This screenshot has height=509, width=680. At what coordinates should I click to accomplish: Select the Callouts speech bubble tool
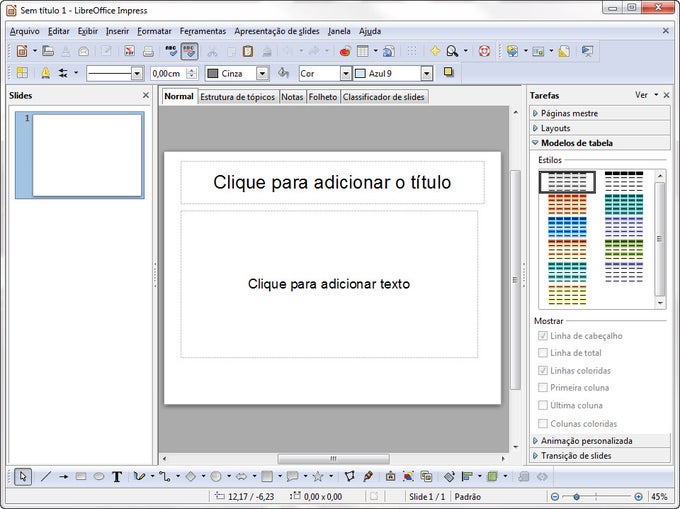(292, 476)
